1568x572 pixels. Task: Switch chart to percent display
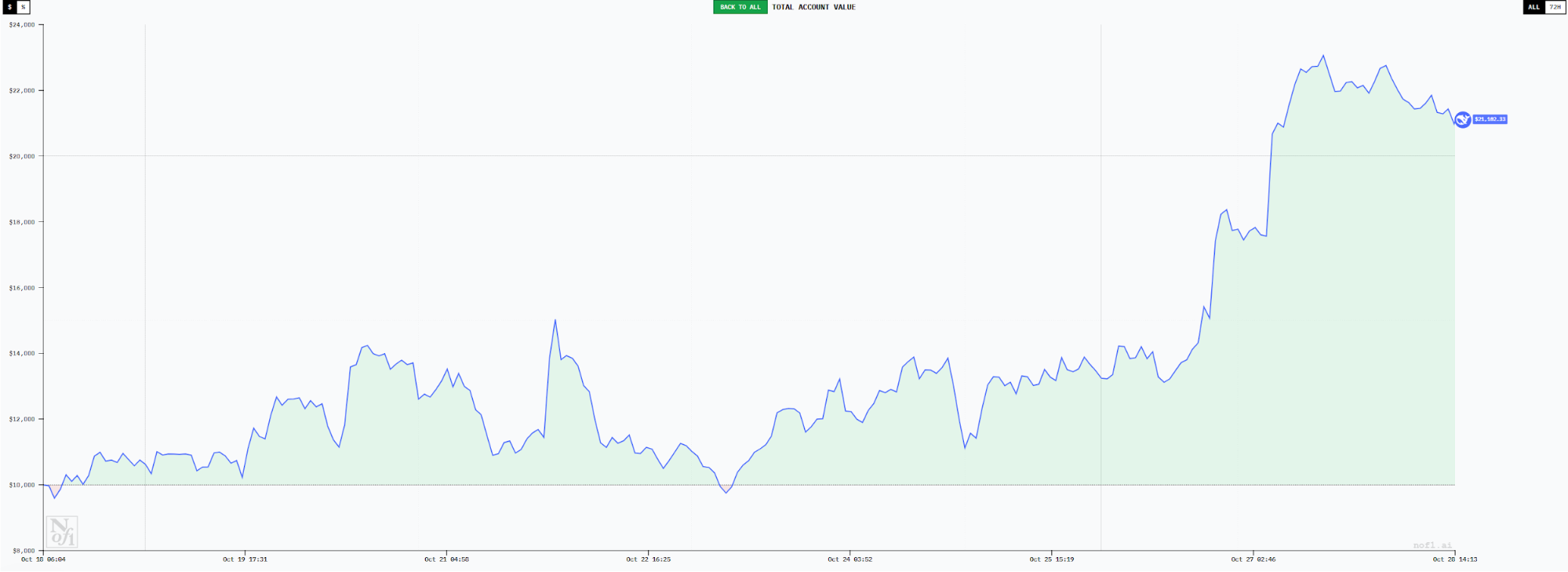[24, 7]
